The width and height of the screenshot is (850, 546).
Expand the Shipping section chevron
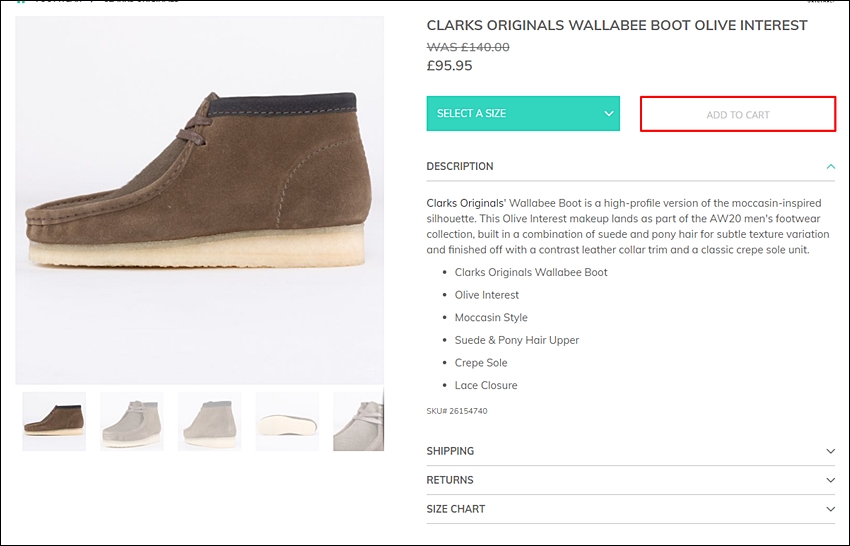[830, 451]
